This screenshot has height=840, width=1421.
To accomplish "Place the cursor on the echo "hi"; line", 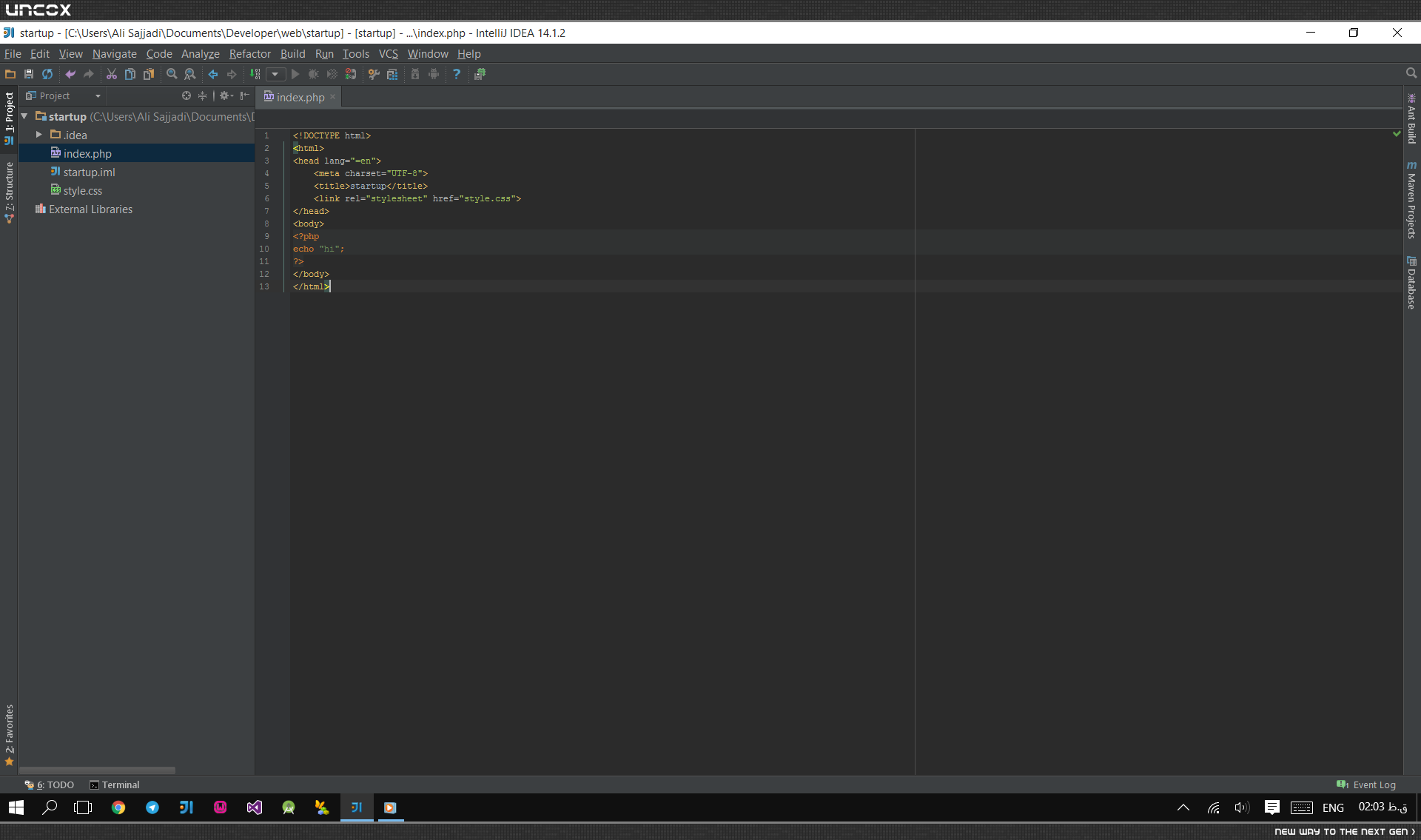I will pos(319,249).
